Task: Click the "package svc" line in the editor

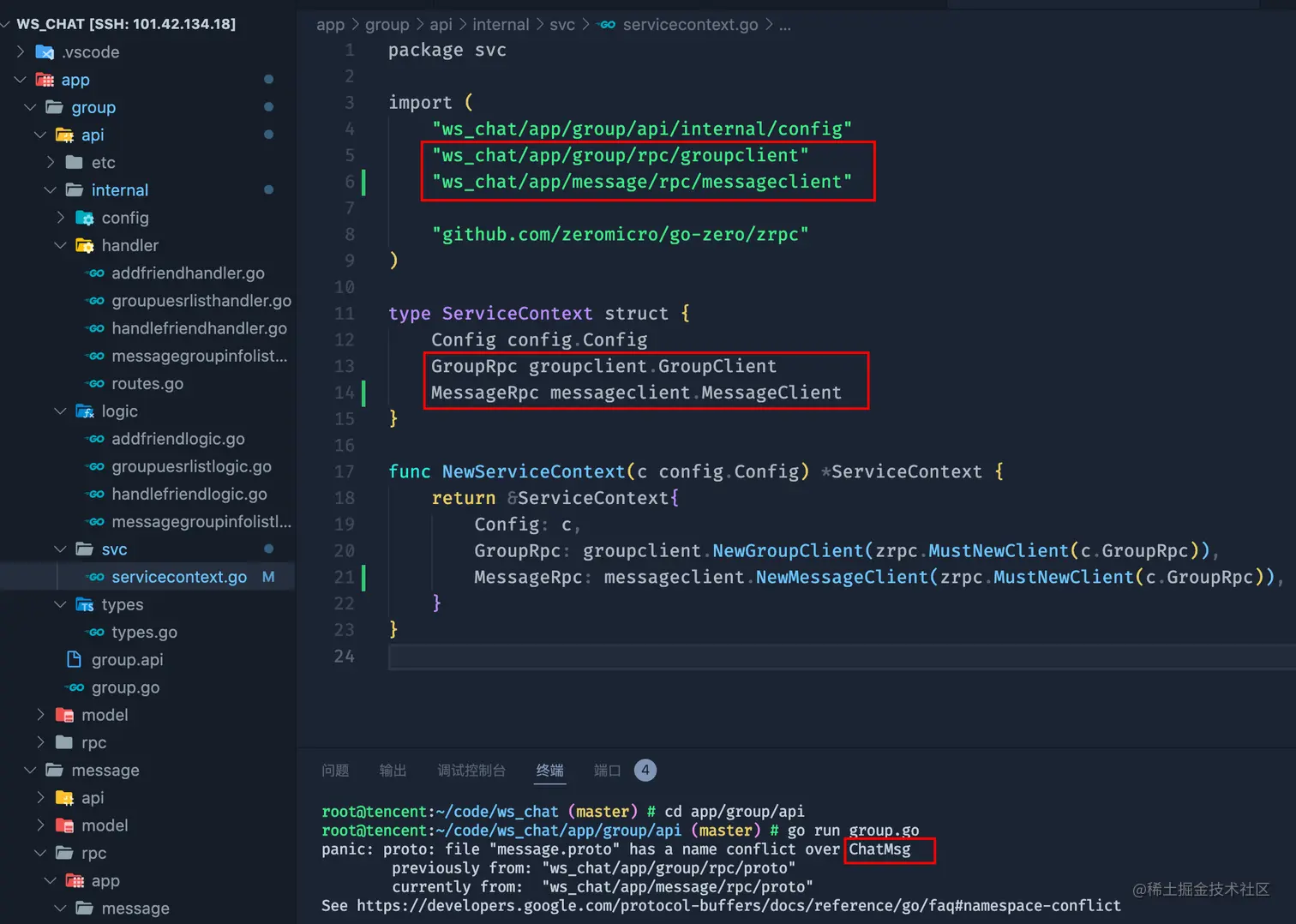Action: tap(447, 50)
